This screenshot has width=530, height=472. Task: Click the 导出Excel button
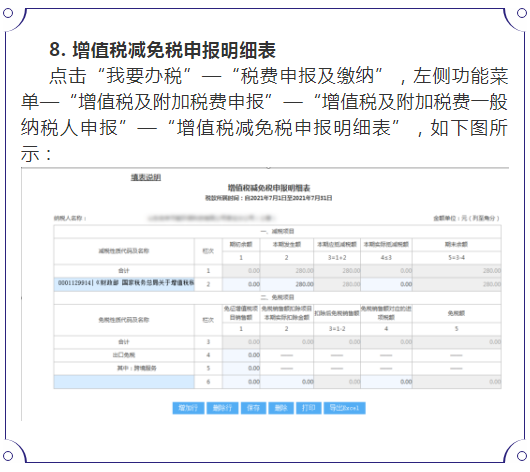(344, 408)
